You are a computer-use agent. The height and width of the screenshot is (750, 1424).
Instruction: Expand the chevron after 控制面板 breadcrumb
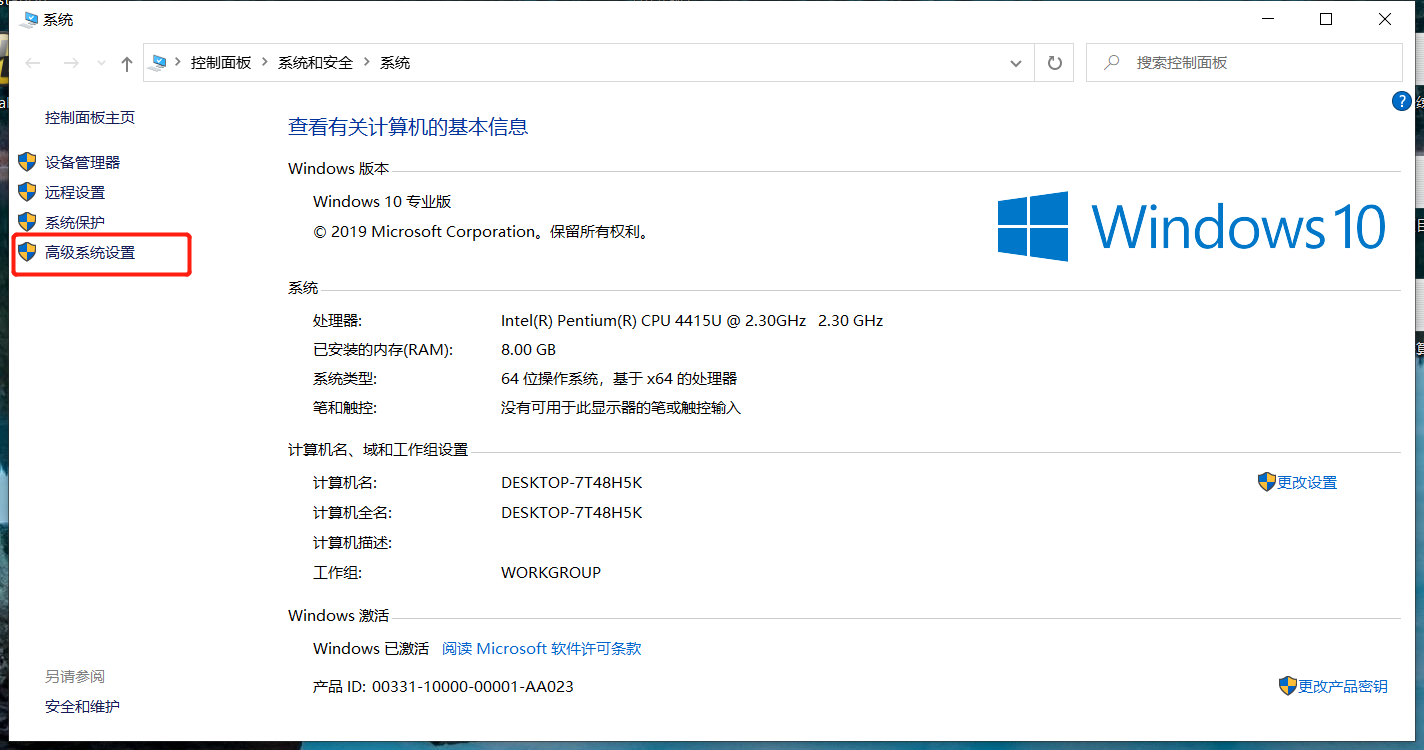click(265, 62)
